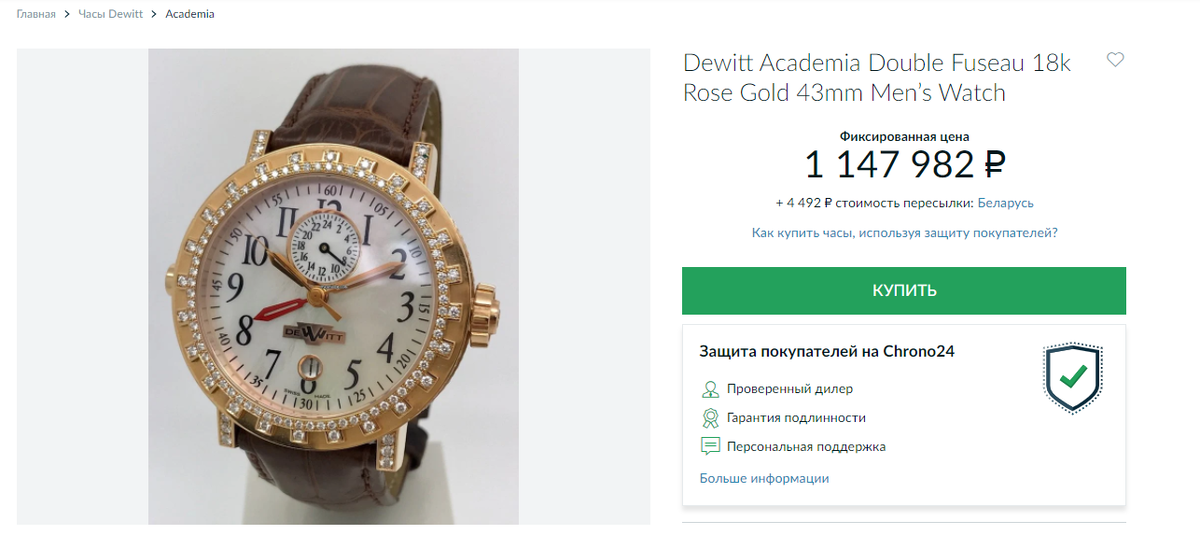Click the ruble sign in the price
This screenshot has width=1200, height=535.
pos(994,163)
